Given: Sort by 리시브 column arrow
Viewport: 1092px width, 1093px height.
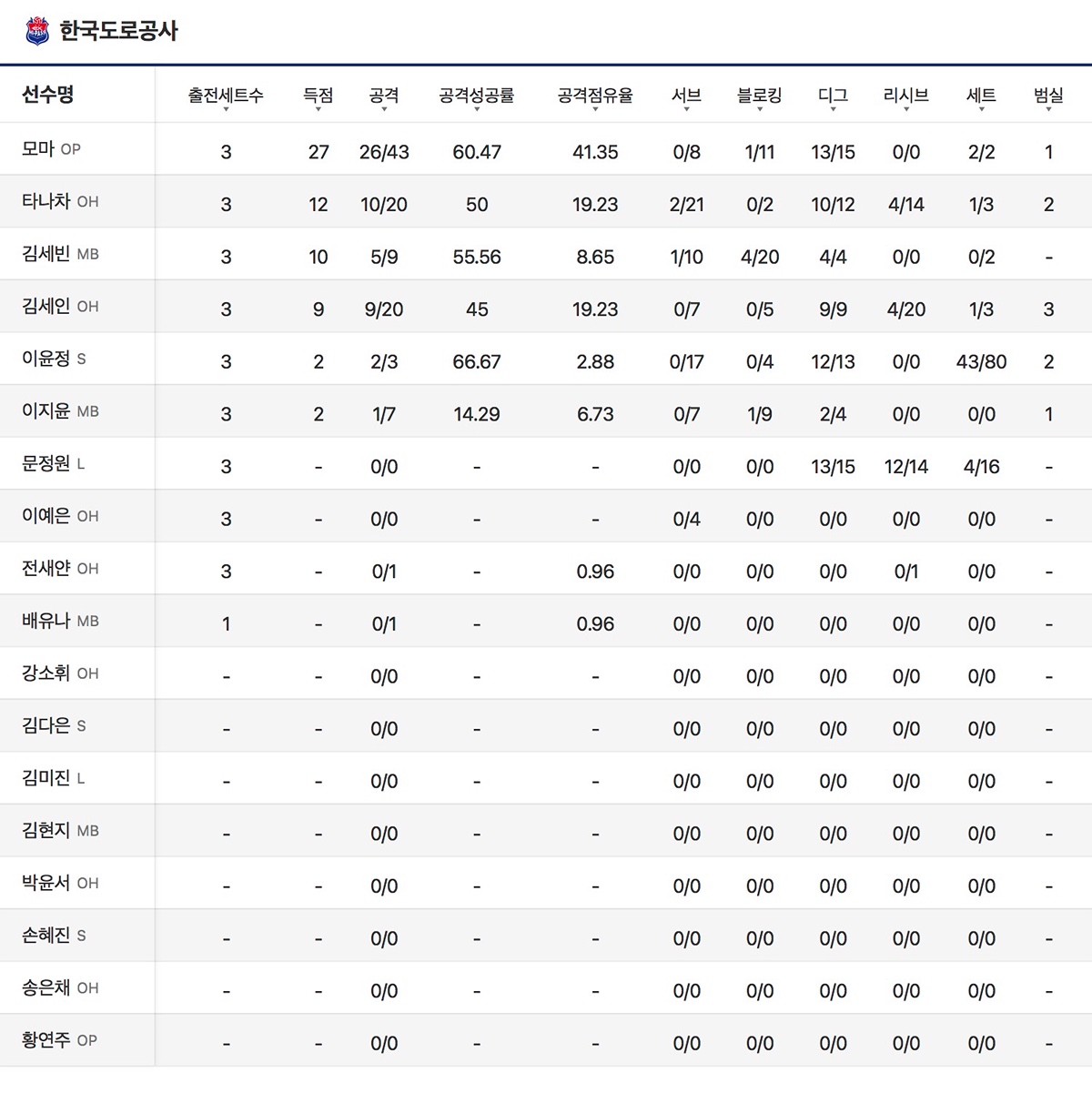Looking at the screenshot, I should pyautogui.click(x=905, y=108).
